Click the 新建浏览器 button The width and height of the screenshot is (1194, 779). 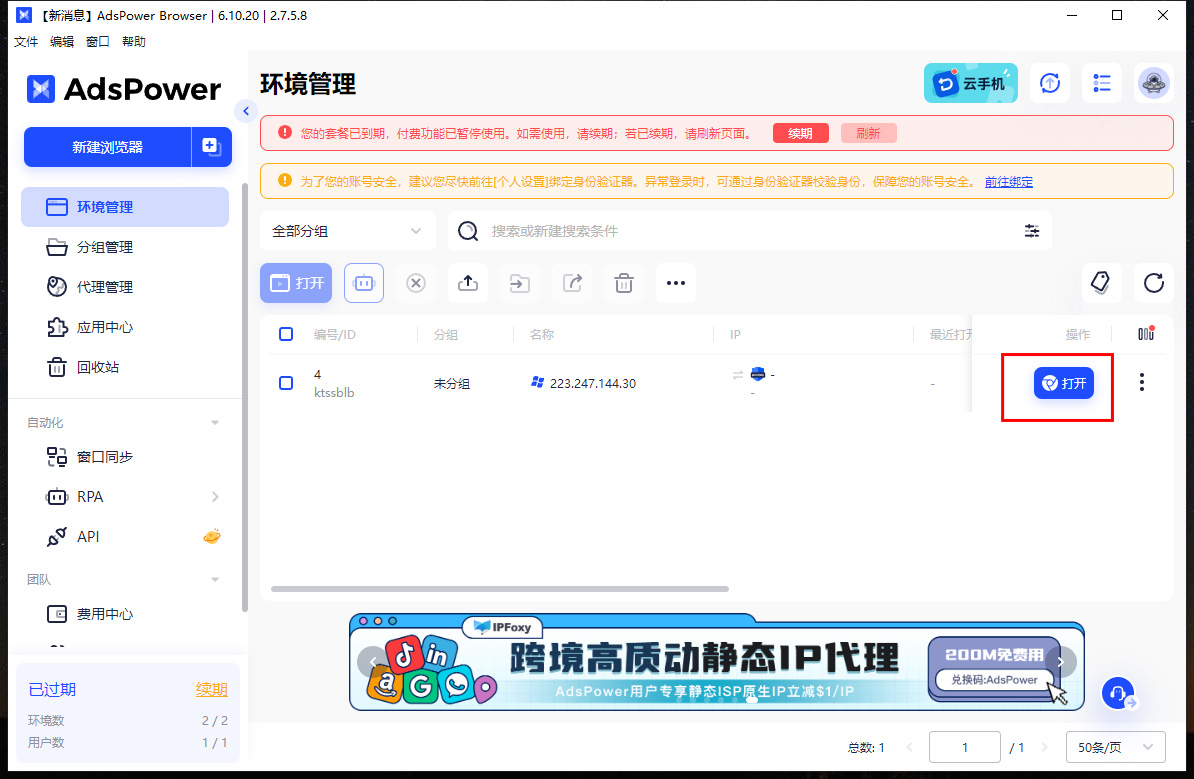(x=107, y=147)
